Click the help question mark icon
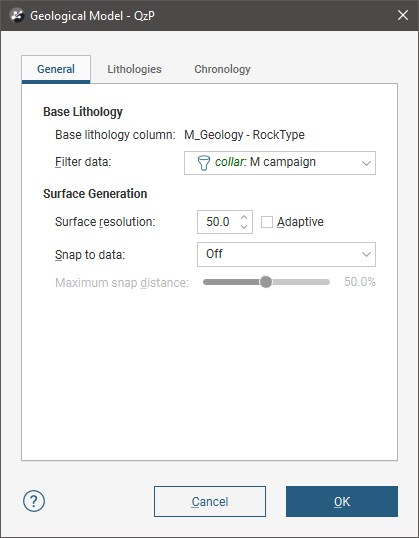 pos(34,501)
